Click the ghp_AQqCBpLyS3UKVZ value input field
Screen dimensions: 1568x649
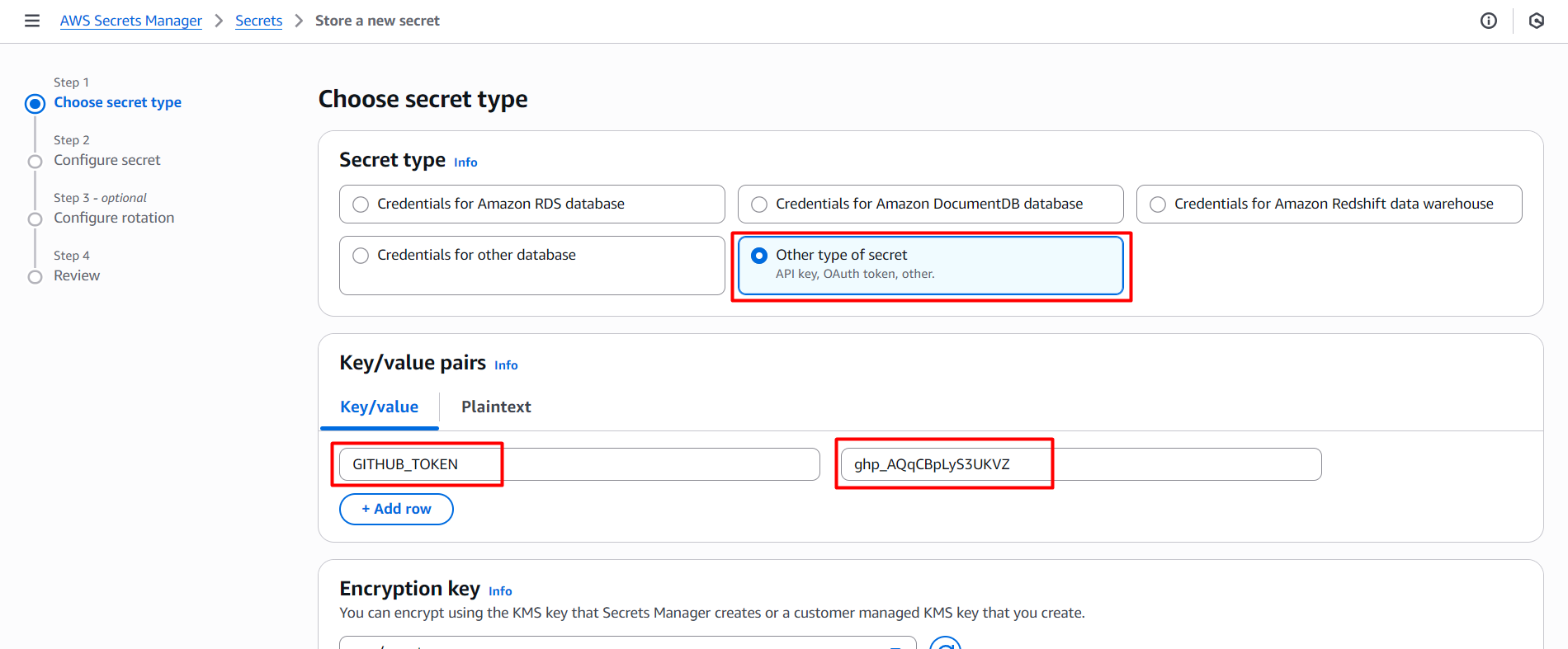1081,464
